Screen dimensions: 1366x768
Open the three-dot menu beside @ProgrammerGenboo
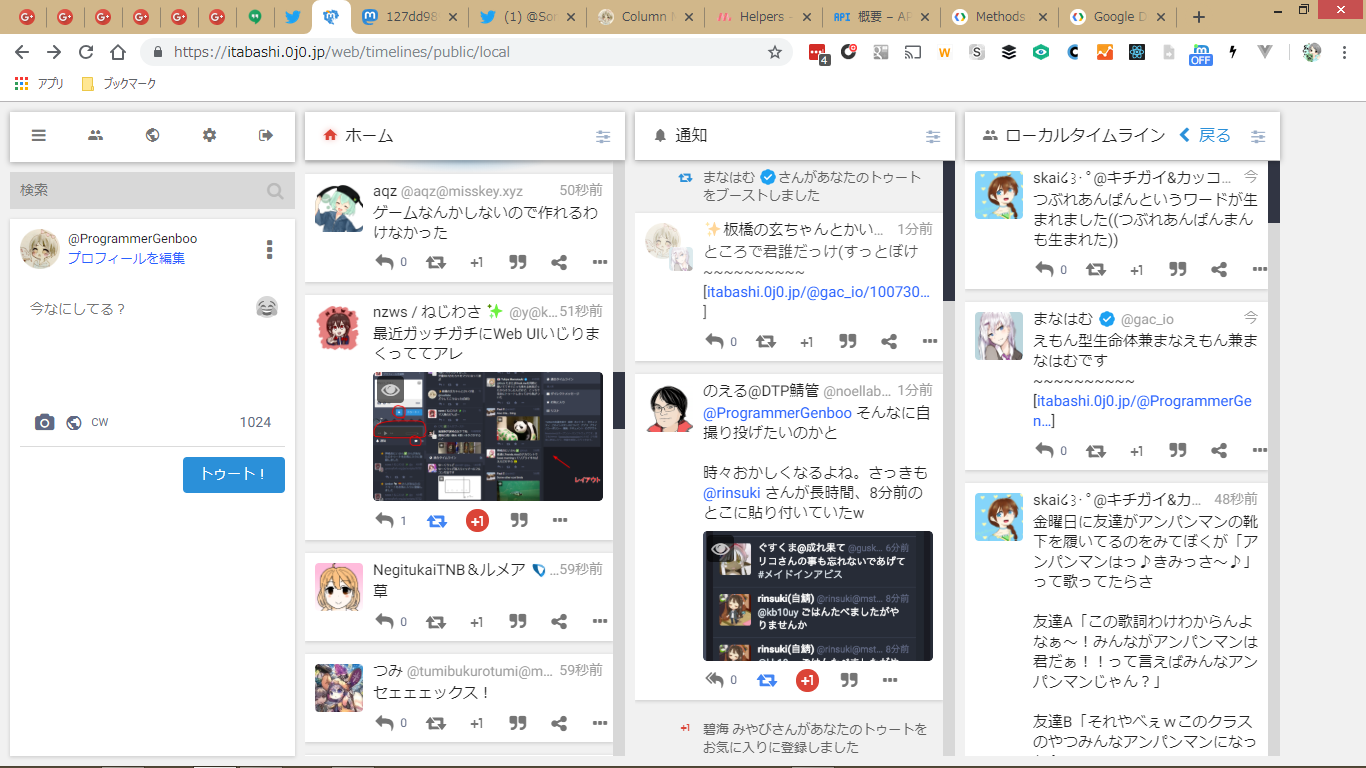click(269, 250)
